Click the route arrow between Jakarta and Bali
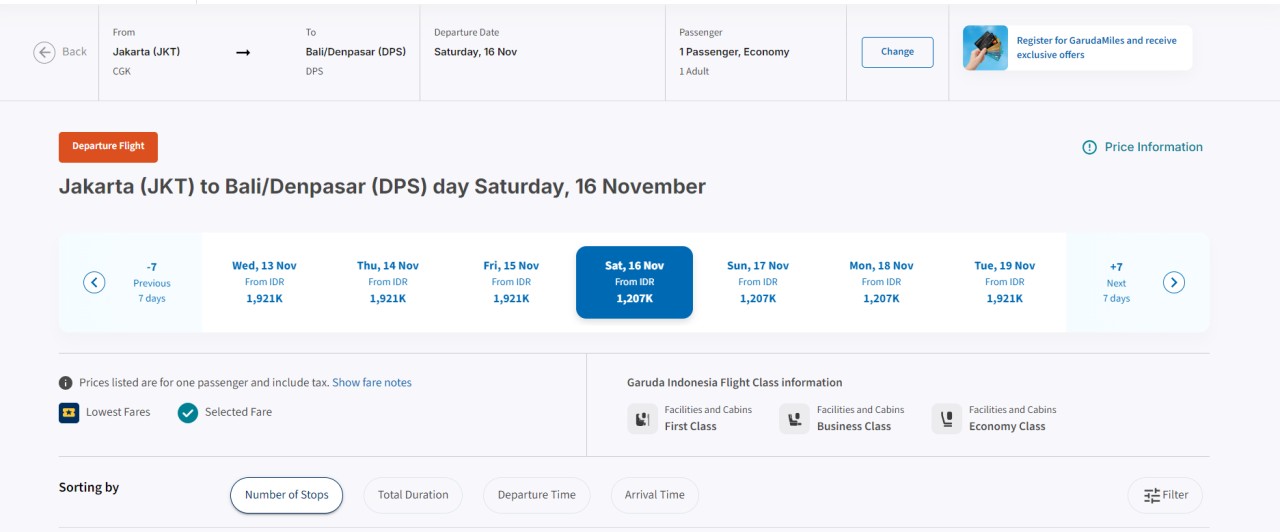Image resolution: width=1280 pixels, height=532 pixels. 243,52
